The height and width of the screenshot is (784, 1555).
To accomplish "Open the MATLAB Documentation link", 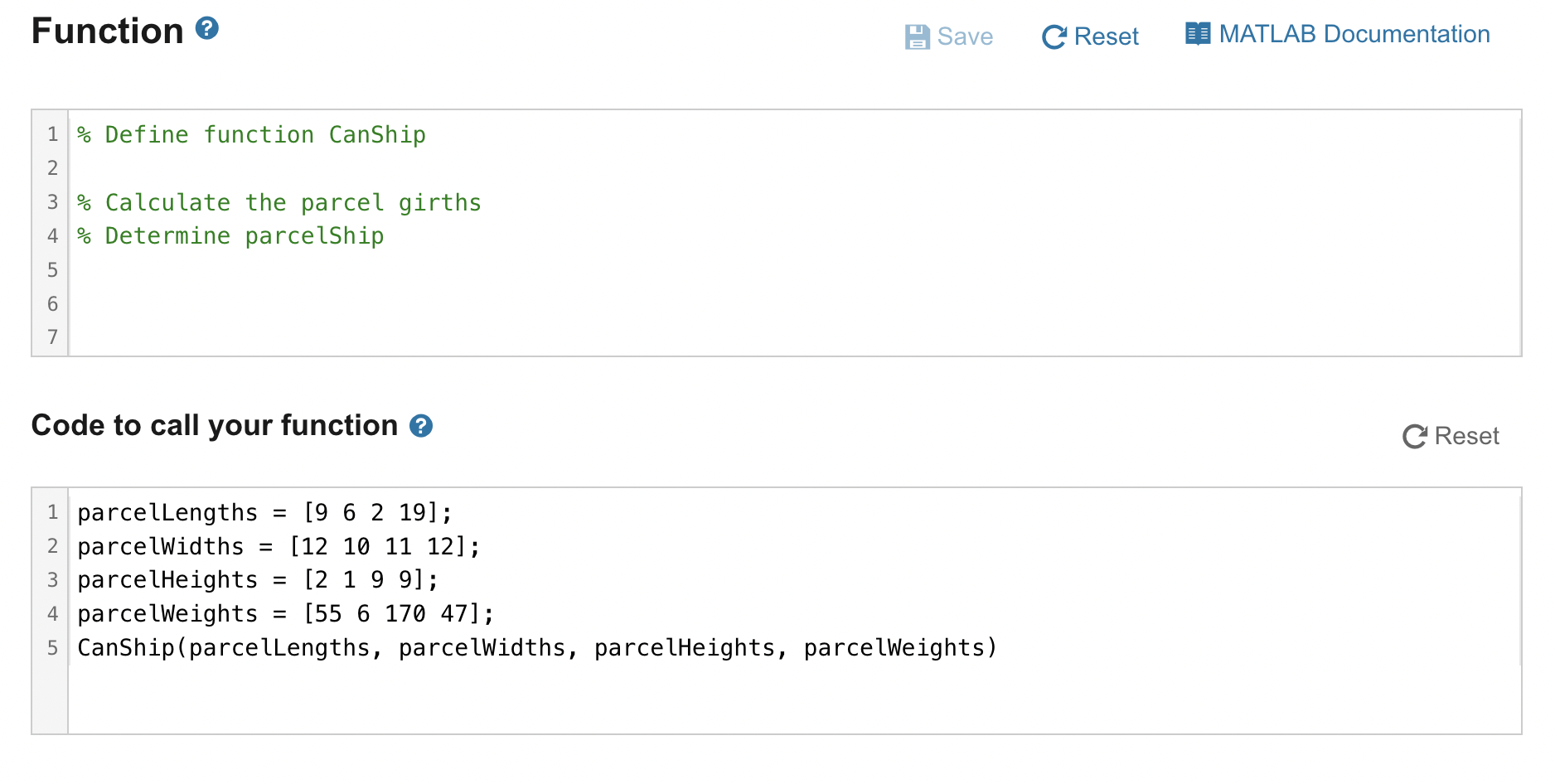I will tap(1338, 34).
